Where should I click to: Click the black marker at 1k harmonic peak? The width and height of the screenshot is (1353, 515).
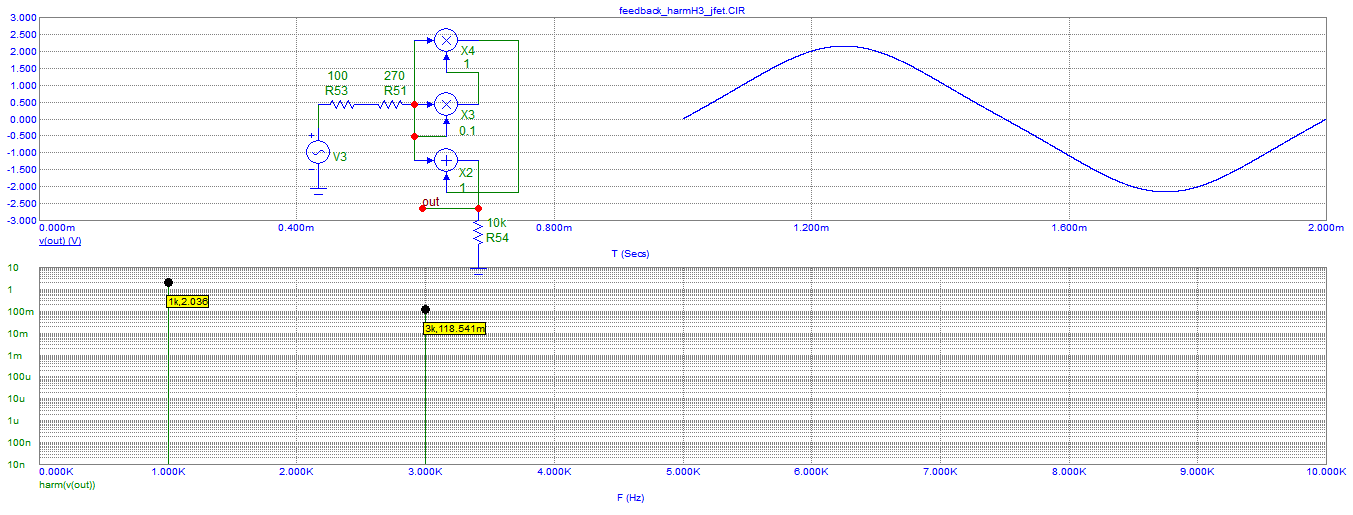pos(168,283)
